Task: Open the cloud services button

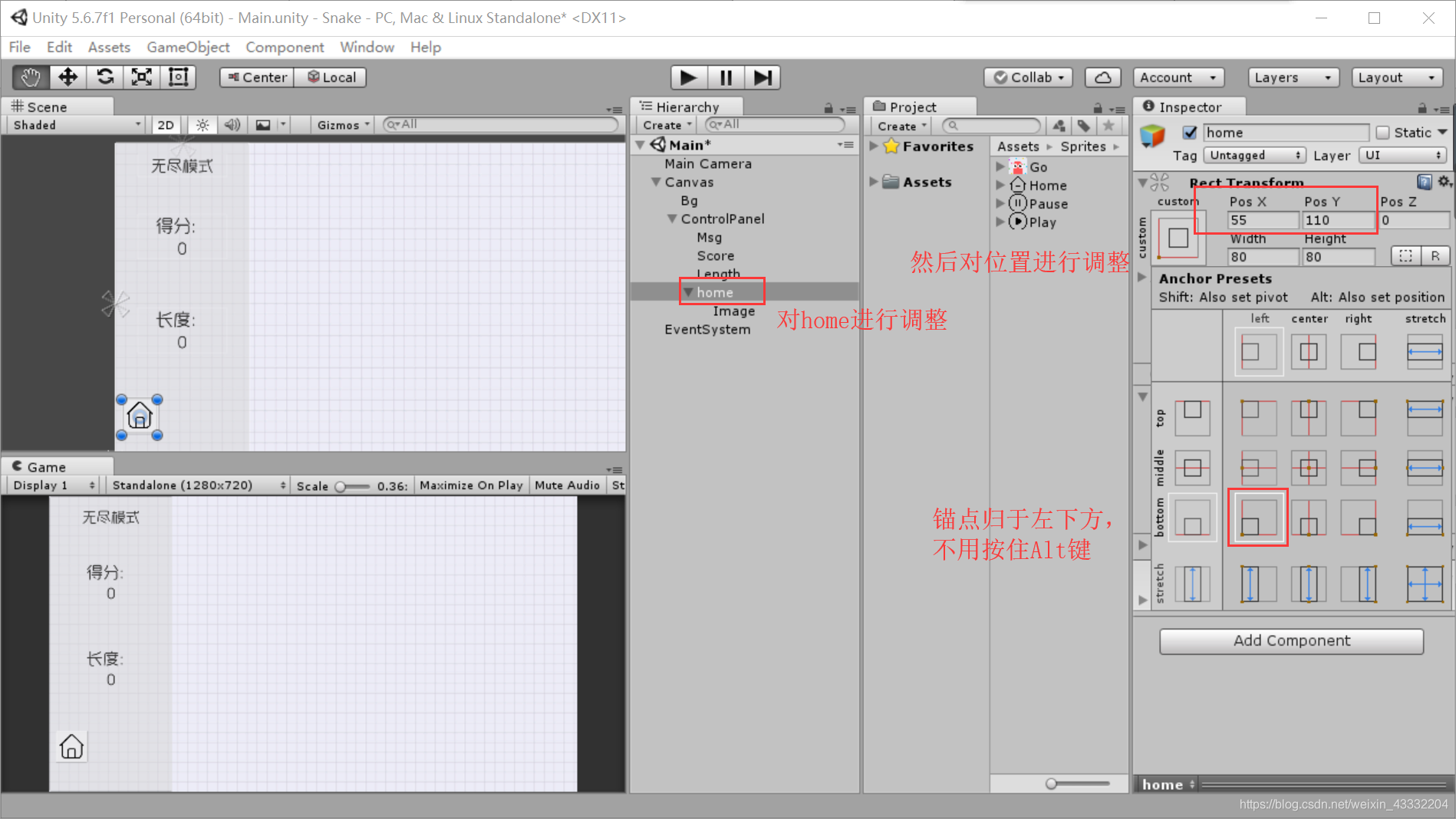Action: pos(1102,77)
